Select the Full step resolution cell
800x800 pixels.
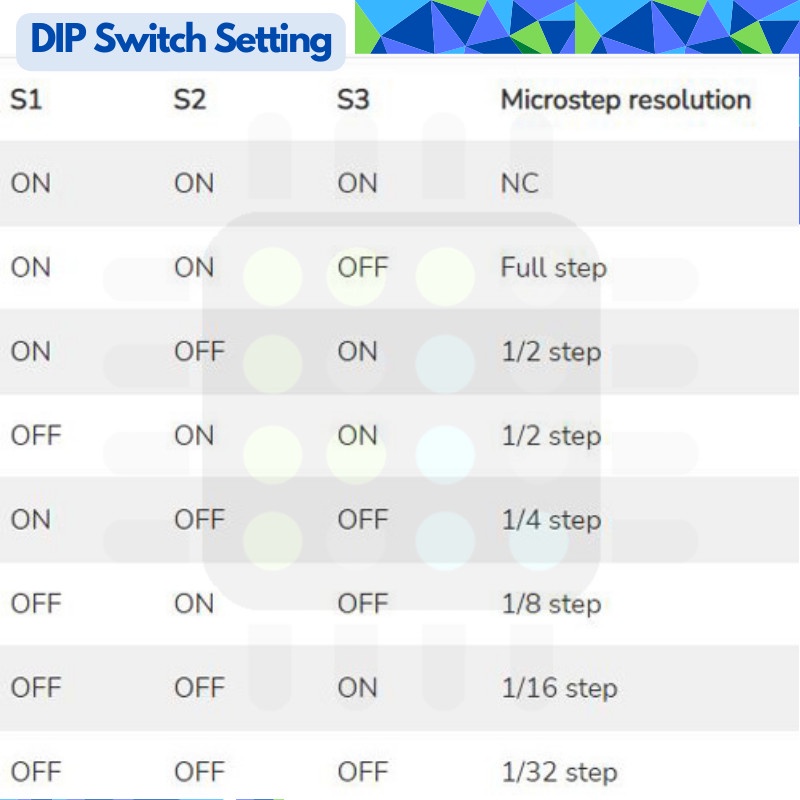pyautogui.click(x=553, y=268)
